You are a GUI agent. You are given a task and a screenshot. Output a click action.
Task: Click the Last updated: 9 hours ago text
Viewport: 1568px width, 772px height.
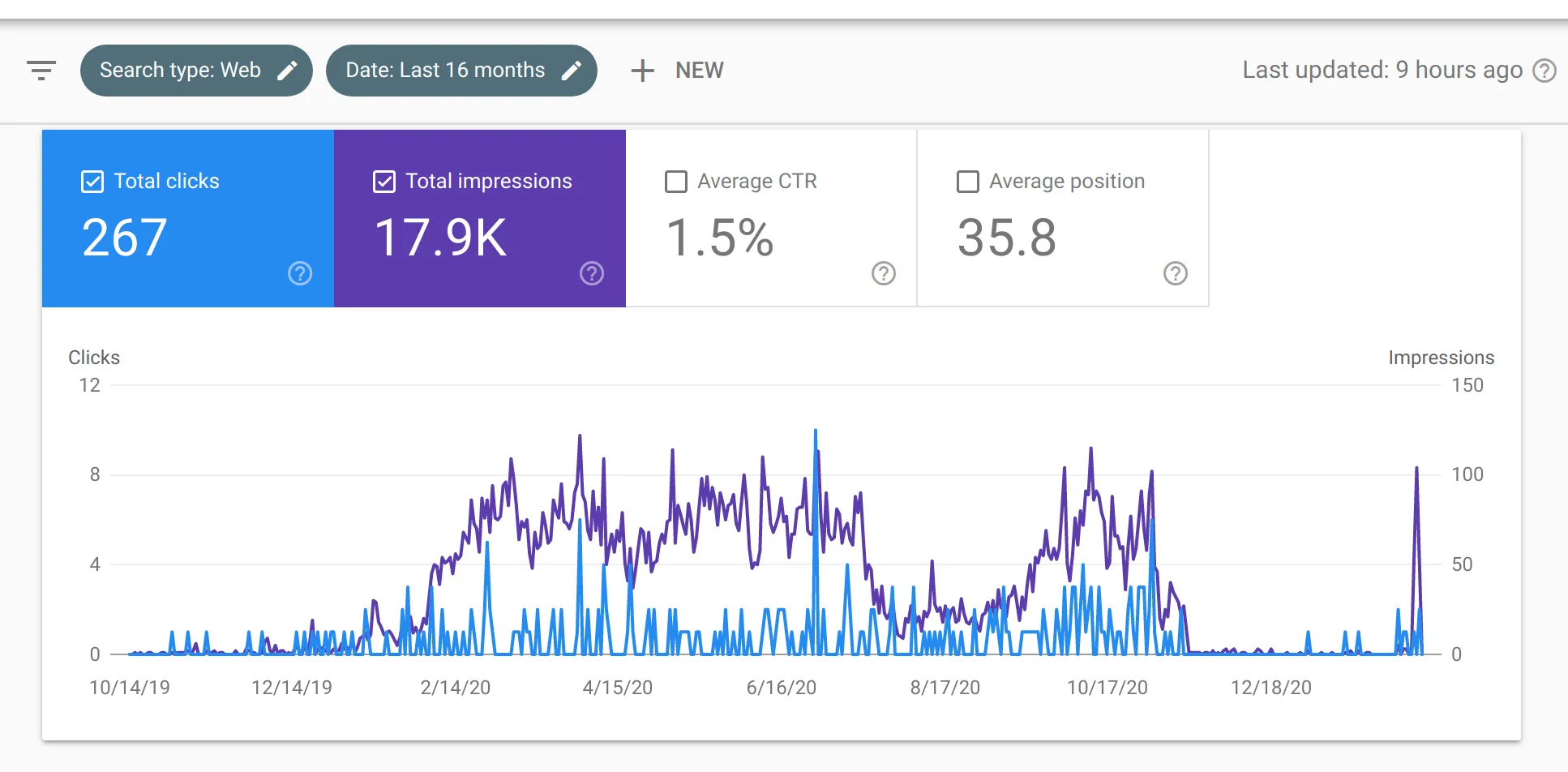[1382, 70]
